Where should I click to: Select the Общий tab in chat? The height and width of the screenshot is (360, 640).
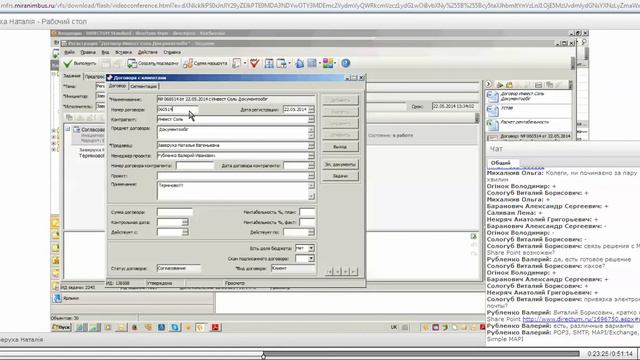tap(500, 162)
